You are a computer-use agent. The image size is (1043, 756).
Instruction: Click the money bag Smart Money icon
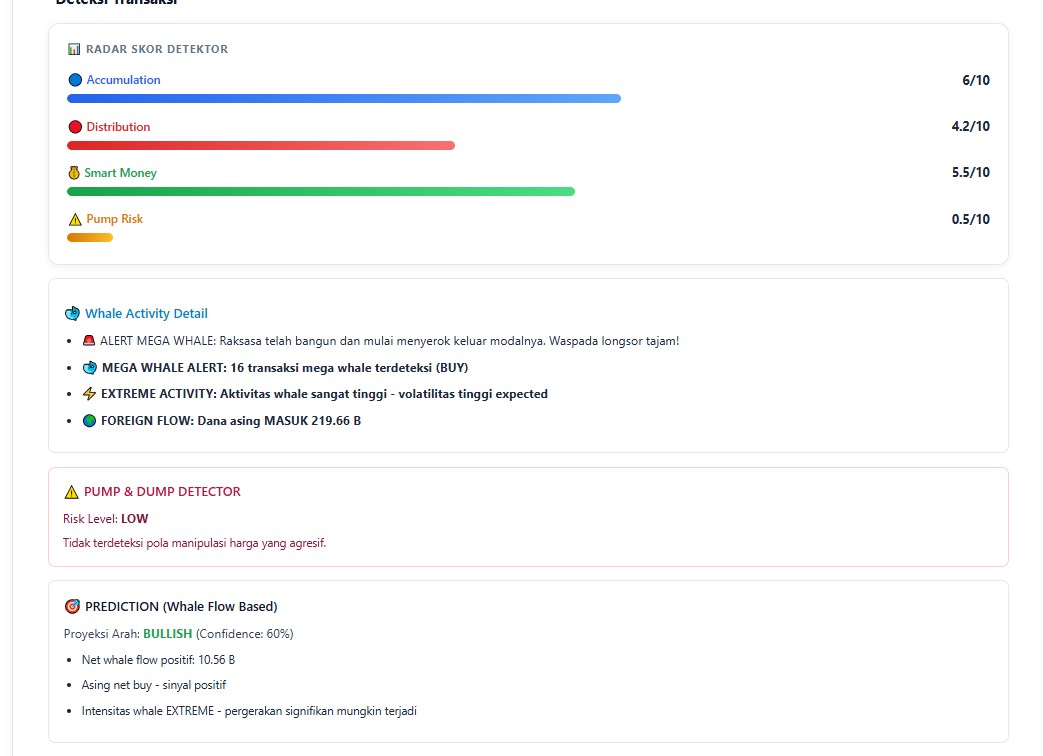[x=74, y=173]
